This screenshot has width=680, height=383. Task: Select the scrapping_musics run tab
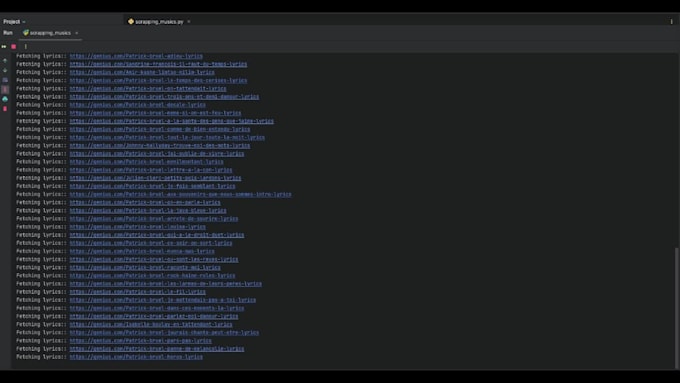(x=50, y=33)
